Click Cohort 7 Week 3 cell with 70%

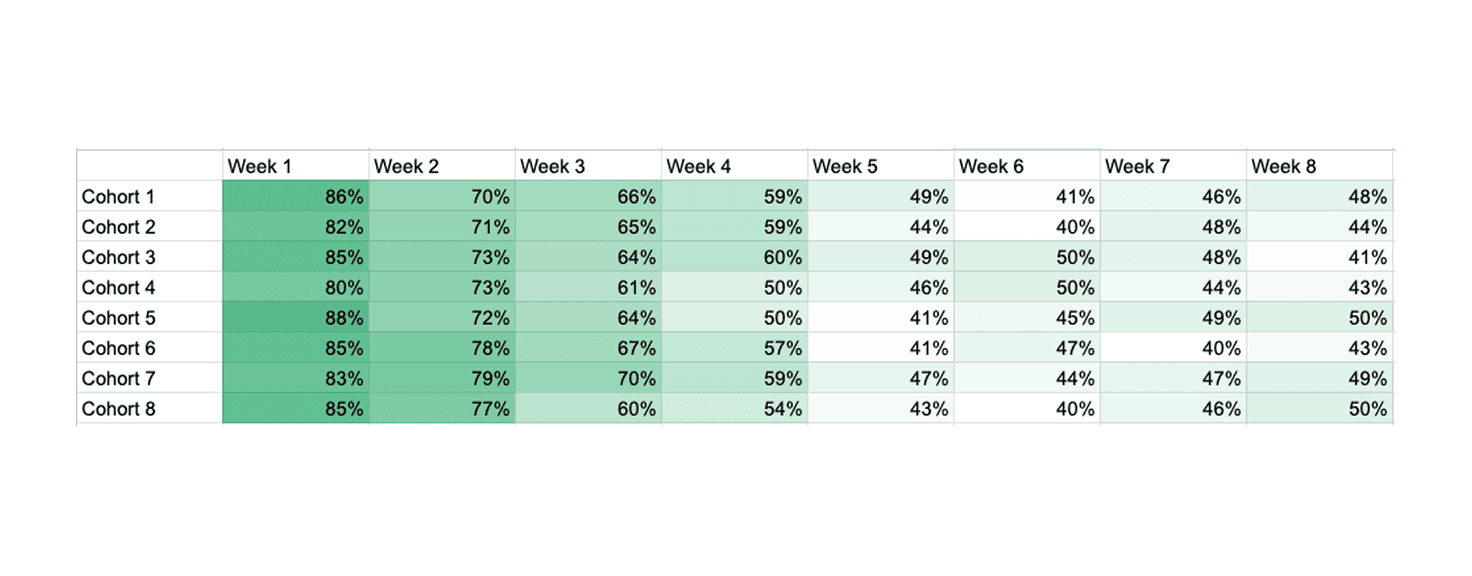(x=588, y=379)
